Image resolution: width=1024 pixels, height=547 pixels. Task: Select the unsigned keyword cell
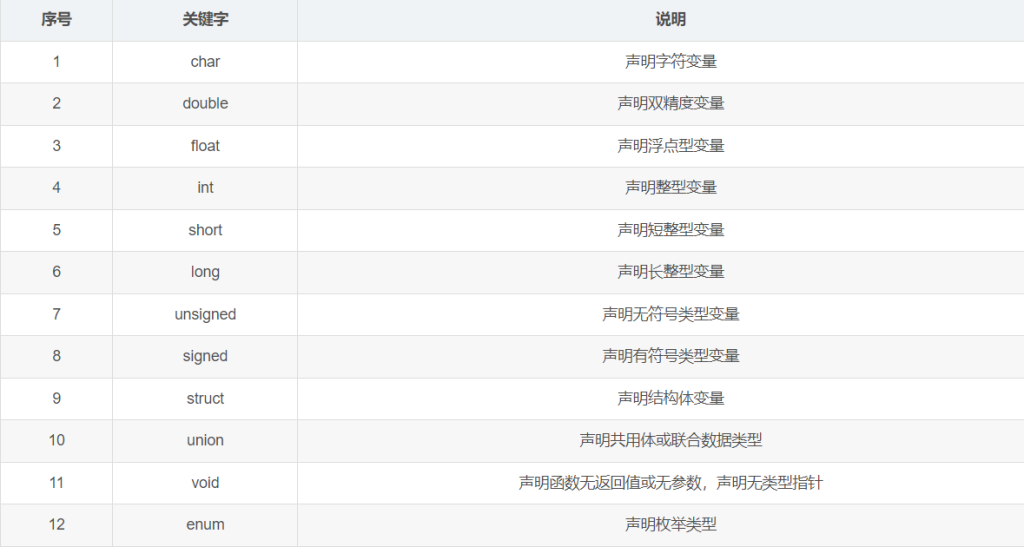[x=205, y=314]
